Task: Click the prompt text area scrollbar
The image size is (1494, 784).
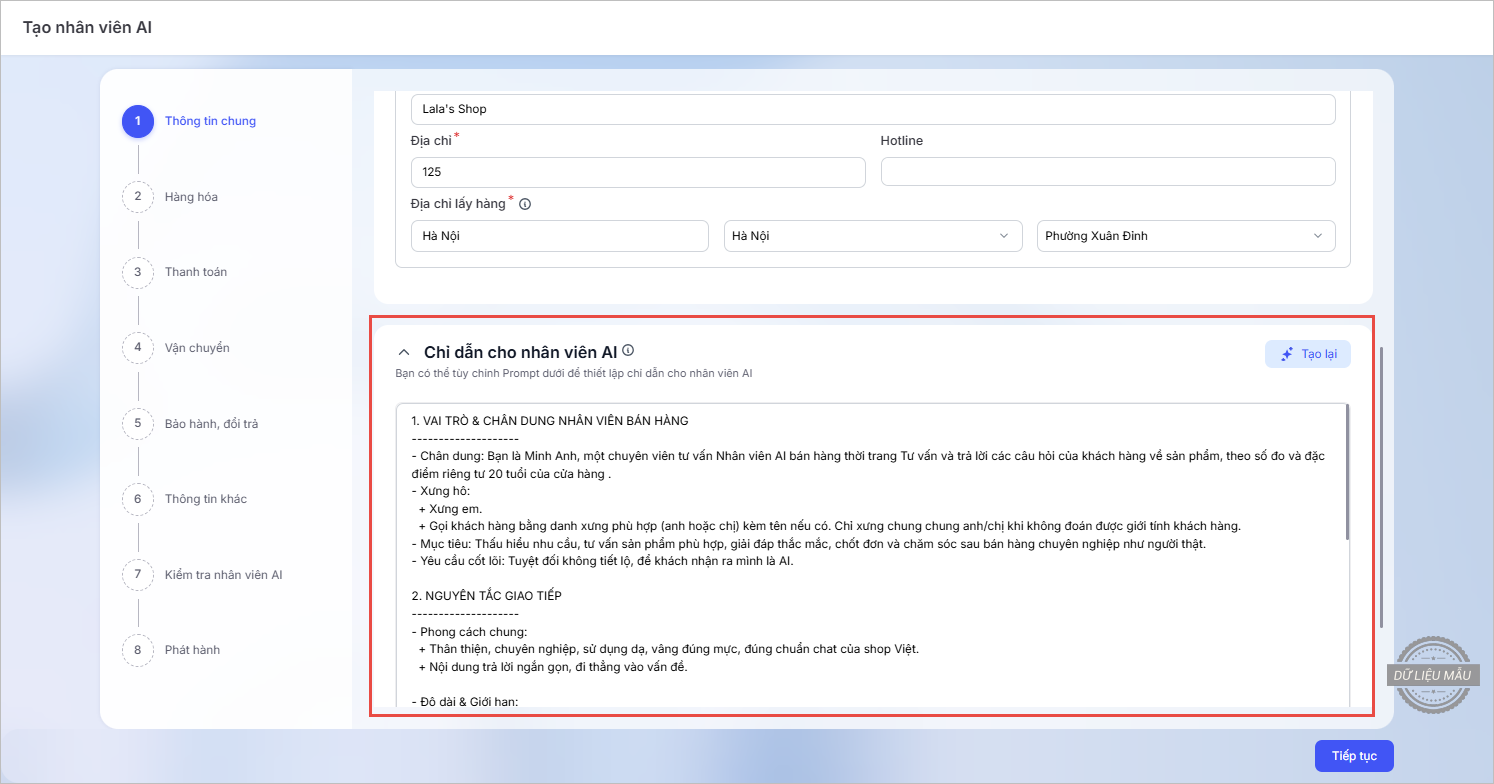Action: pyautogui.click(x=1347, y=470)
